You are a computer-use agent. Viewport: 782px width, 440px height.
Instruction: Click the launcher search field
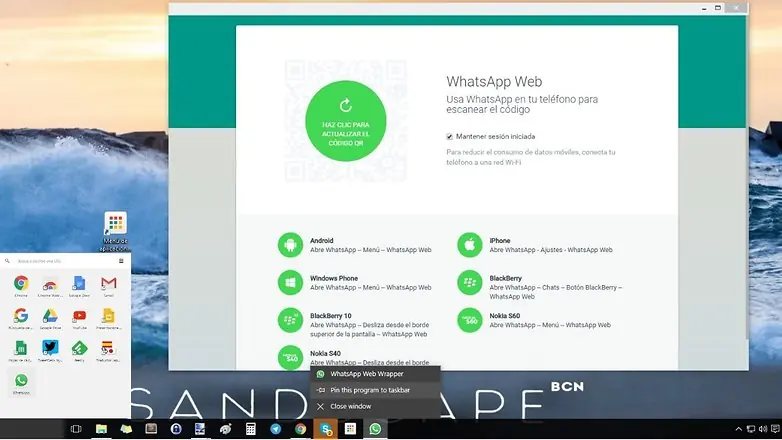[x=62, y=261]
